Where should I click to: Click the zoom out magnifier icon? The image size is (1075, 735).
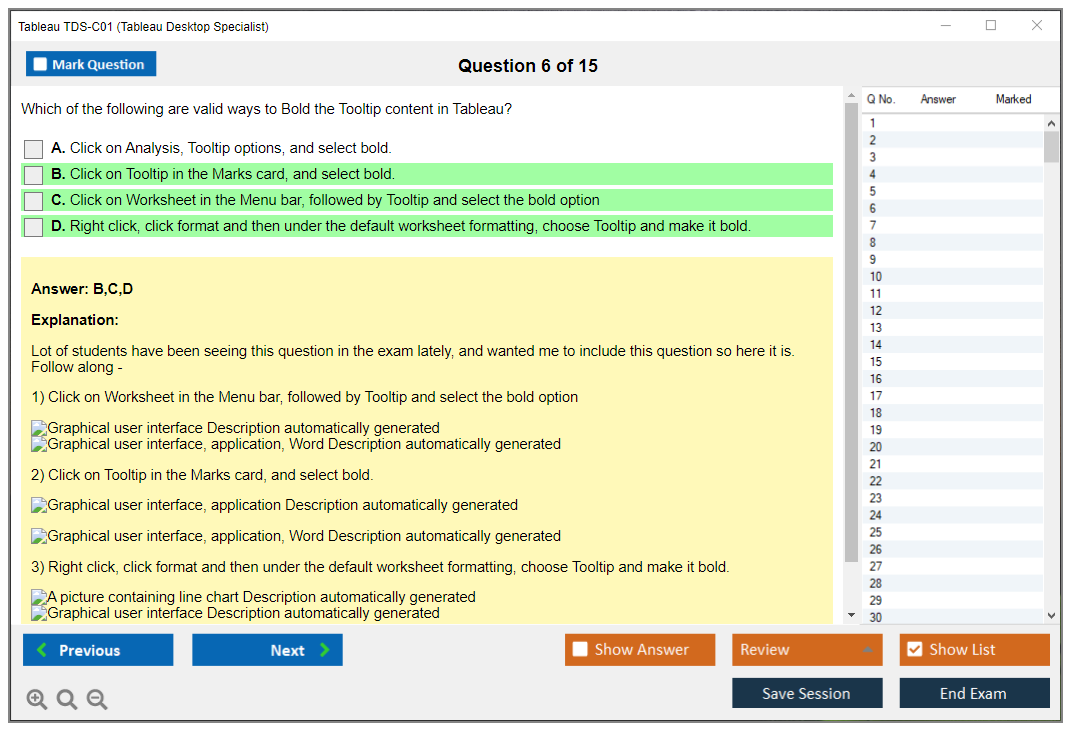pyautogui.click(x=97, y=700)
